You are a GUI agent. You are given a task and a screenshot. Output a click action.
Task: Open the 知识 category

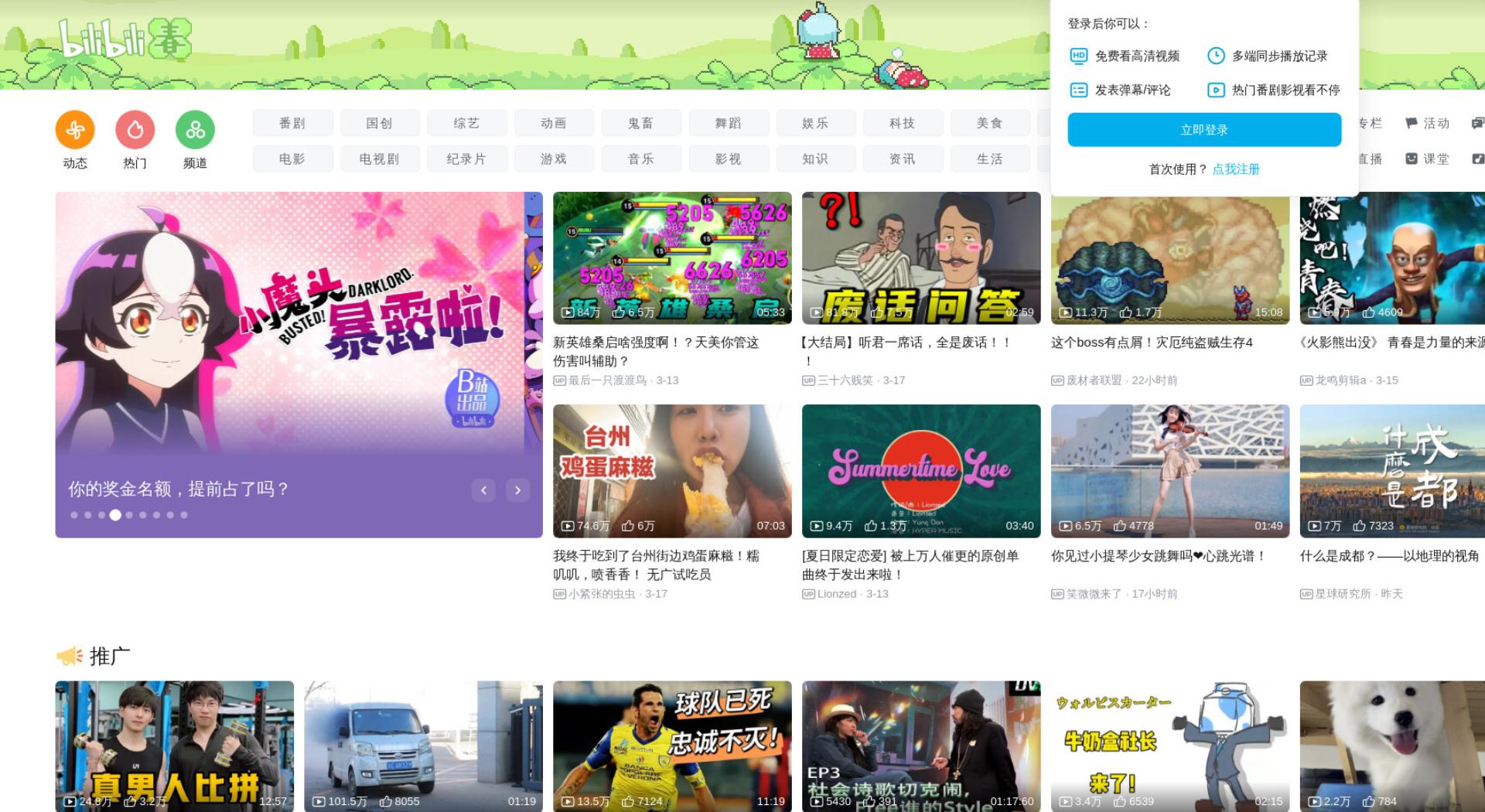tap(815, 159)
